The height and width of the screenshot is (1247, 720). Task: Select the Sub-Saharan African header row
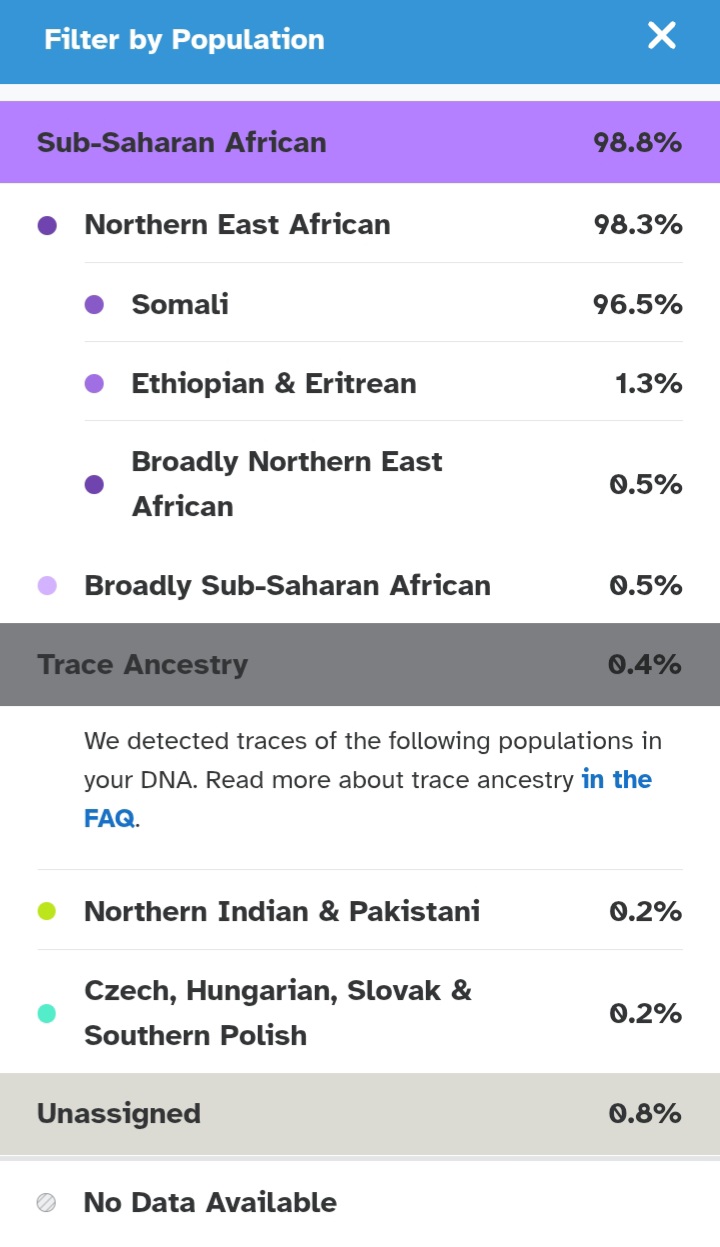(359, 142)
